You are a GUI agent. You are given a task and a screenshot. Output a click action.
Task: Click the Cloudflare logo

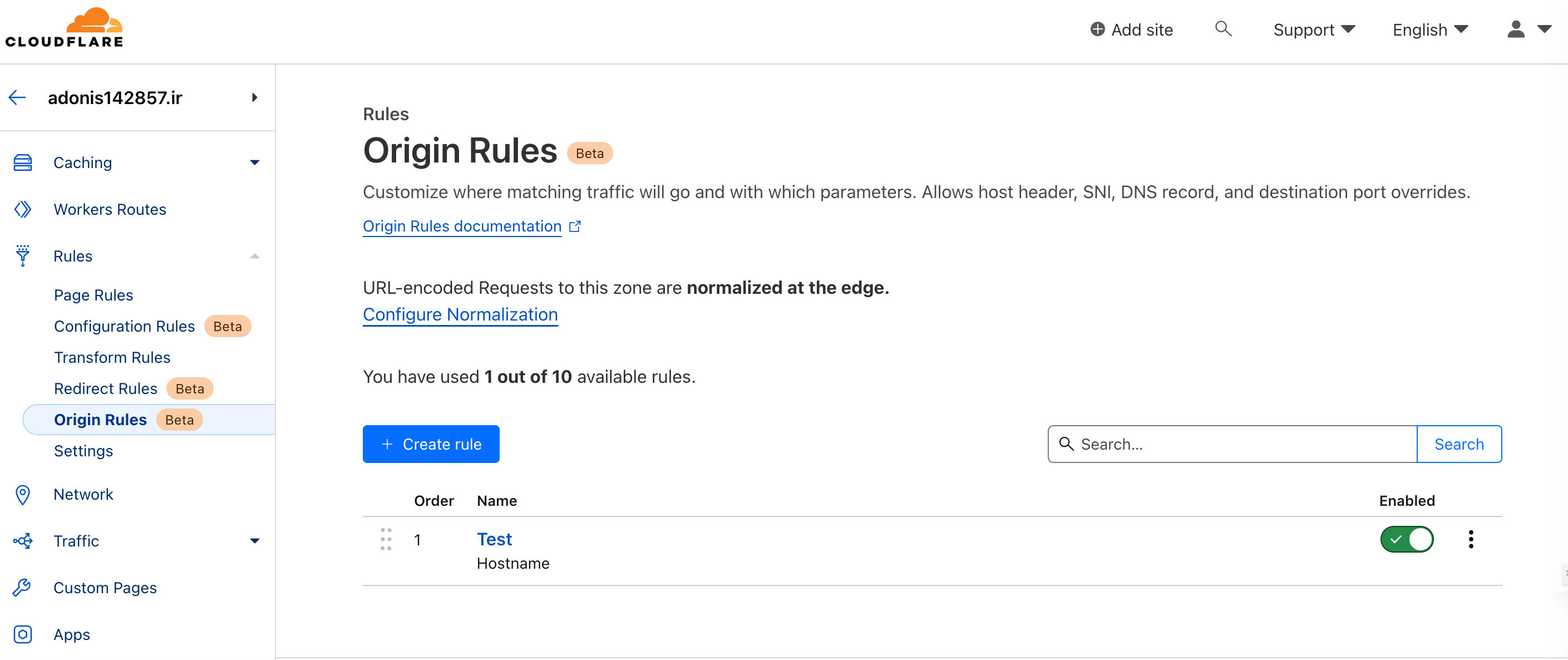pyautogui.click(x=64, y=28)
